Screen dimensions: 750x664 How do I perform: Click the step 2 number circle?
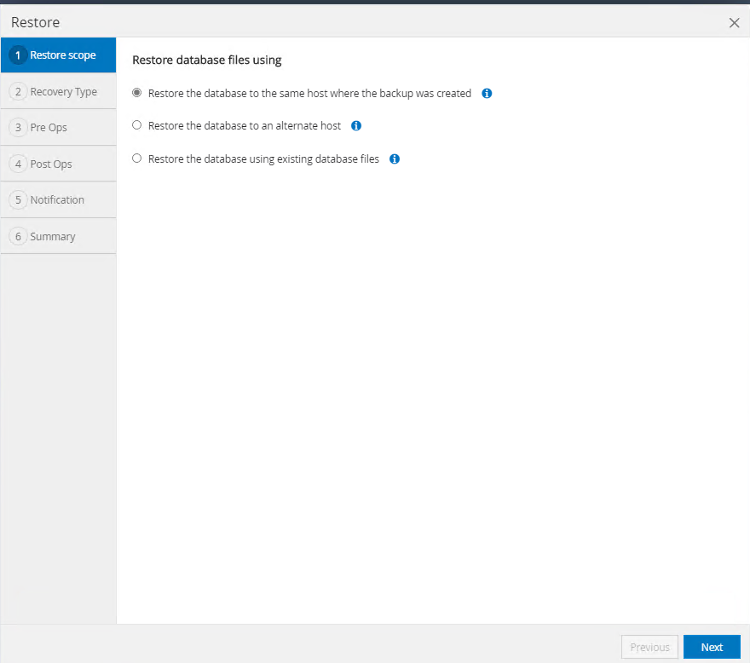coord(18,92)
